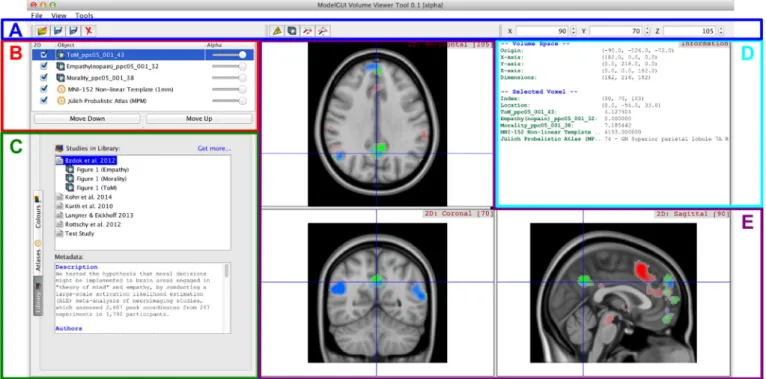Click the atlas icon beside MNI-152 Non-linear Template

point(61,89)
